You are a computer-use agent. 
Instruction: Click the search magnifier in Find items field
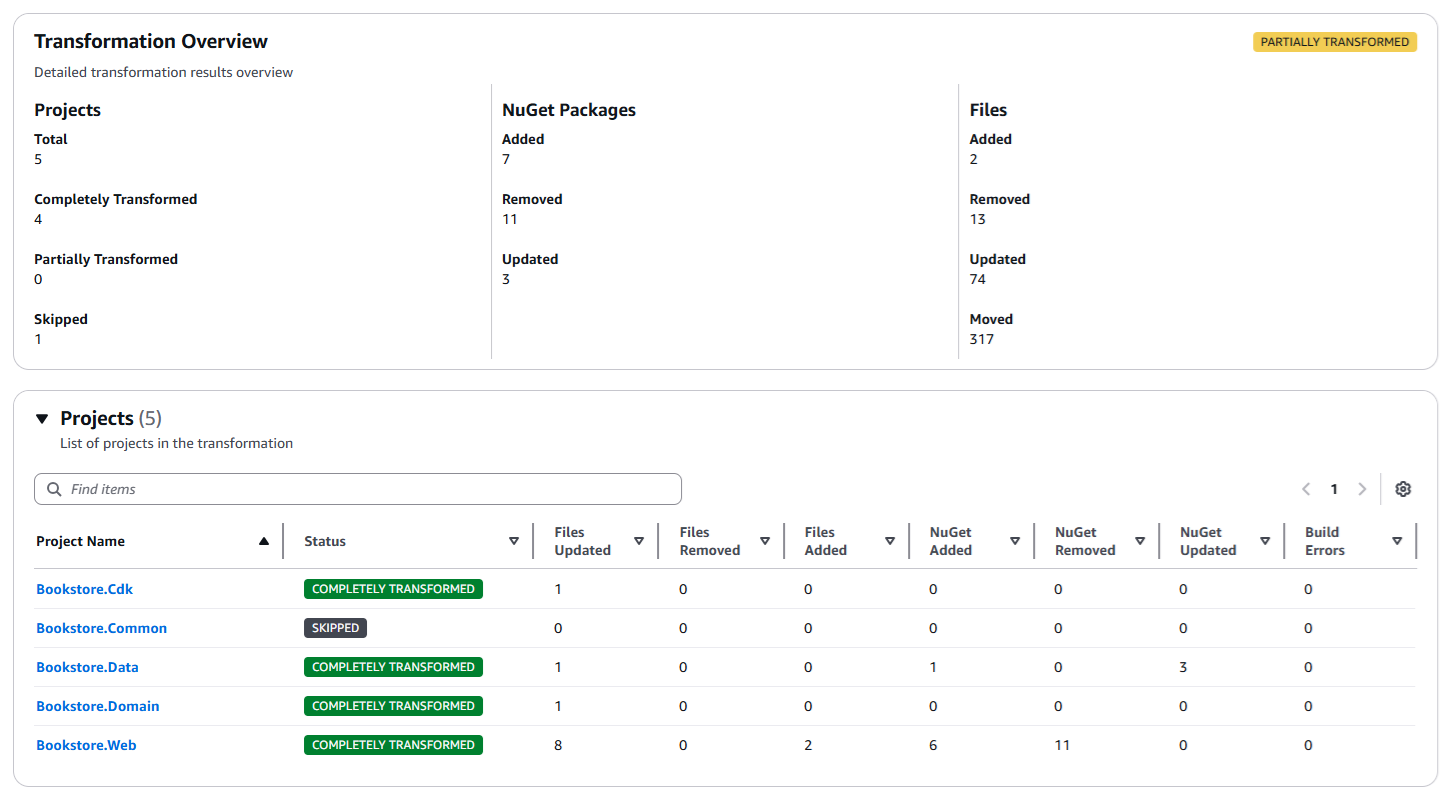pos(53,488)
